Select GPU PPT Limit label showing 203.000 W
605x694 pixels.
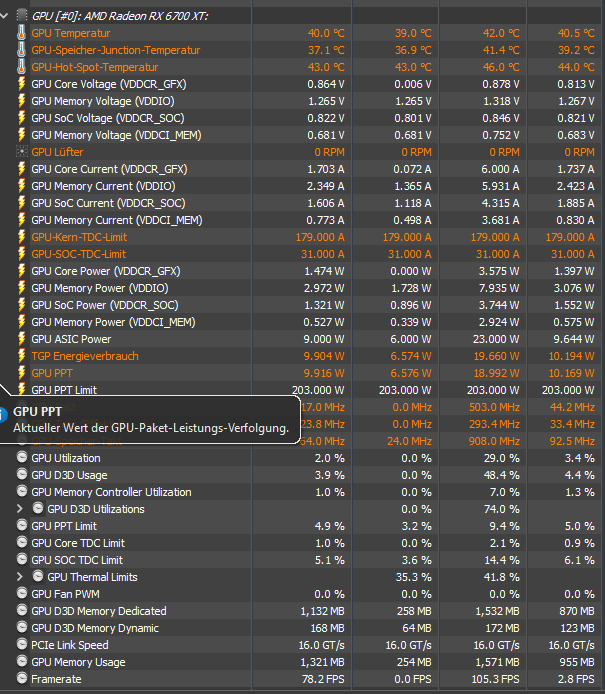pyautogui.click(x=64, y=390)
